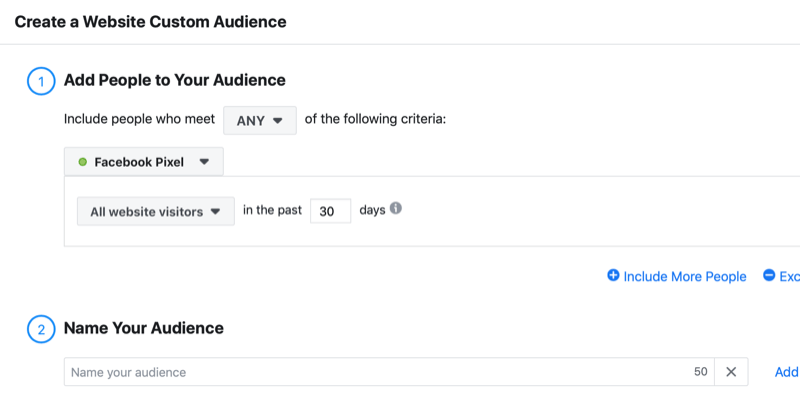Click the info icon next to days
The image size is (800, 418).
point(396,210)
